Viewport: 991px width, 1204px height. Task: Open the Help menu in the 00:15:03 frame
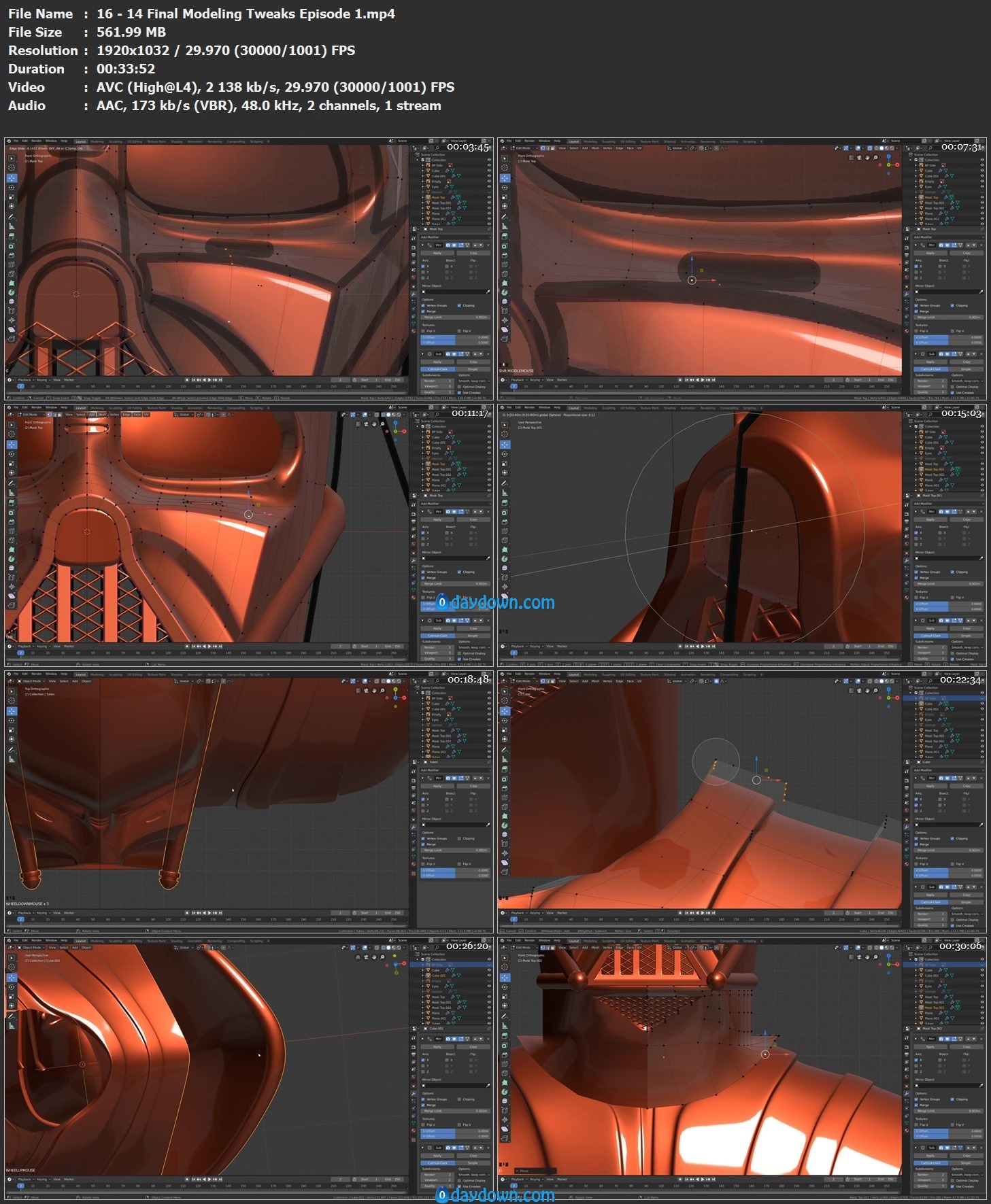point(557,407)
